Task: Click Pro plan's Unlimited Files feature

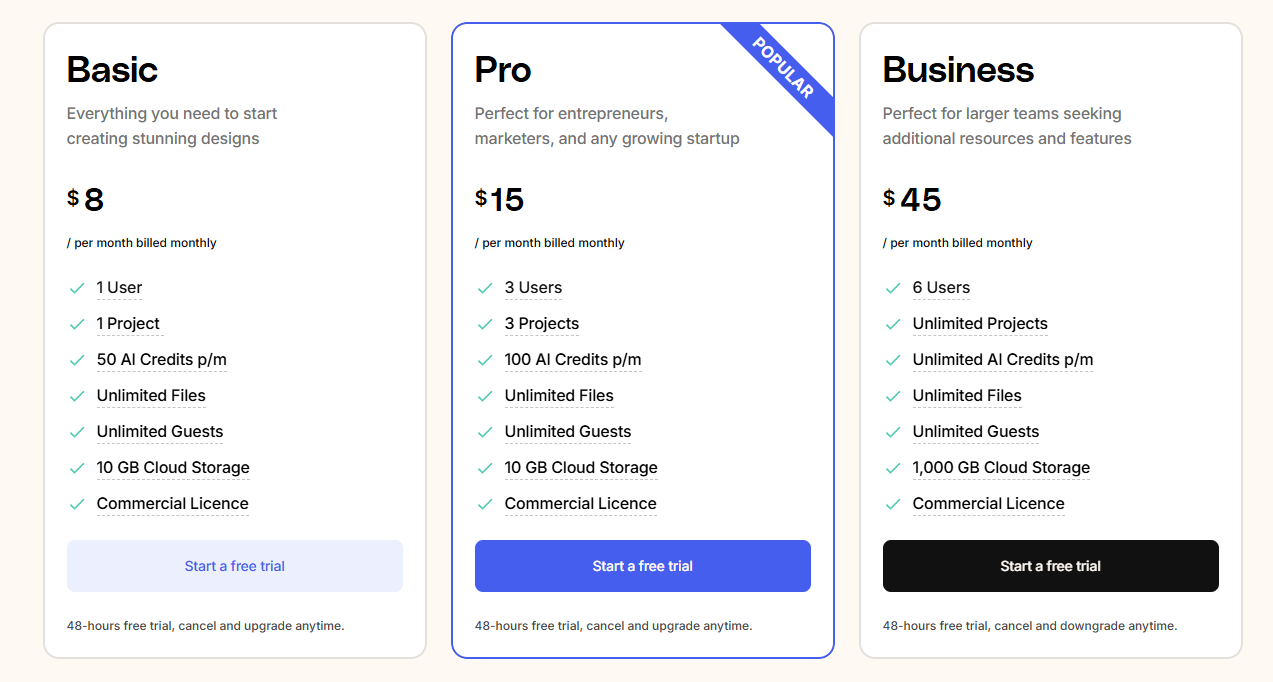Action: point(559,396)
